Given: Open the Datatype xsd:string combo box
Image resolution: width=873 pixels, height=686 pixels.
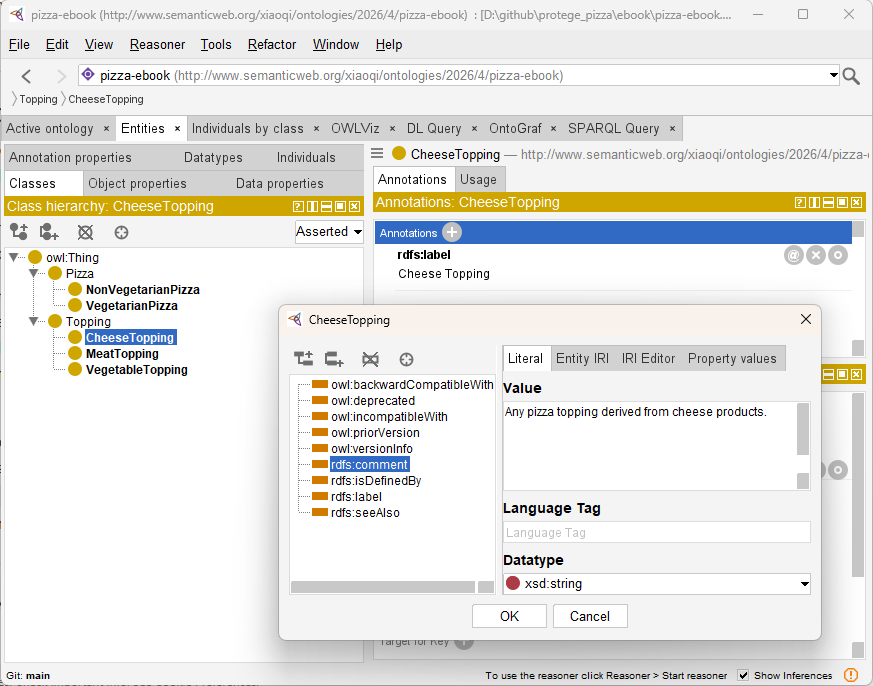Looking at the screenshot, I should coord(656,584).
